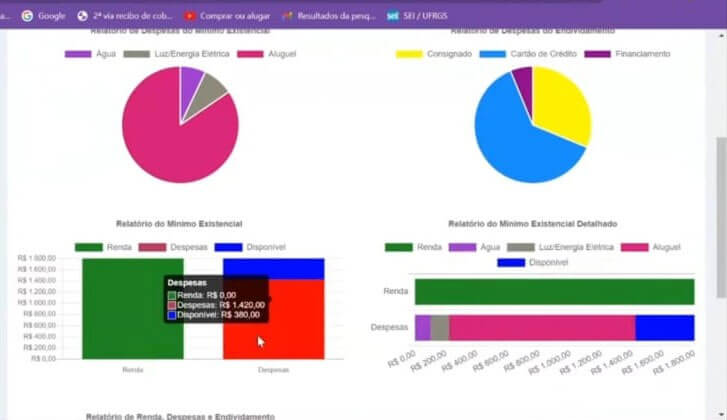Open the 'Comprar ou alugar' YouTube bookmark
727x420 pixels.
coord(227,16)
